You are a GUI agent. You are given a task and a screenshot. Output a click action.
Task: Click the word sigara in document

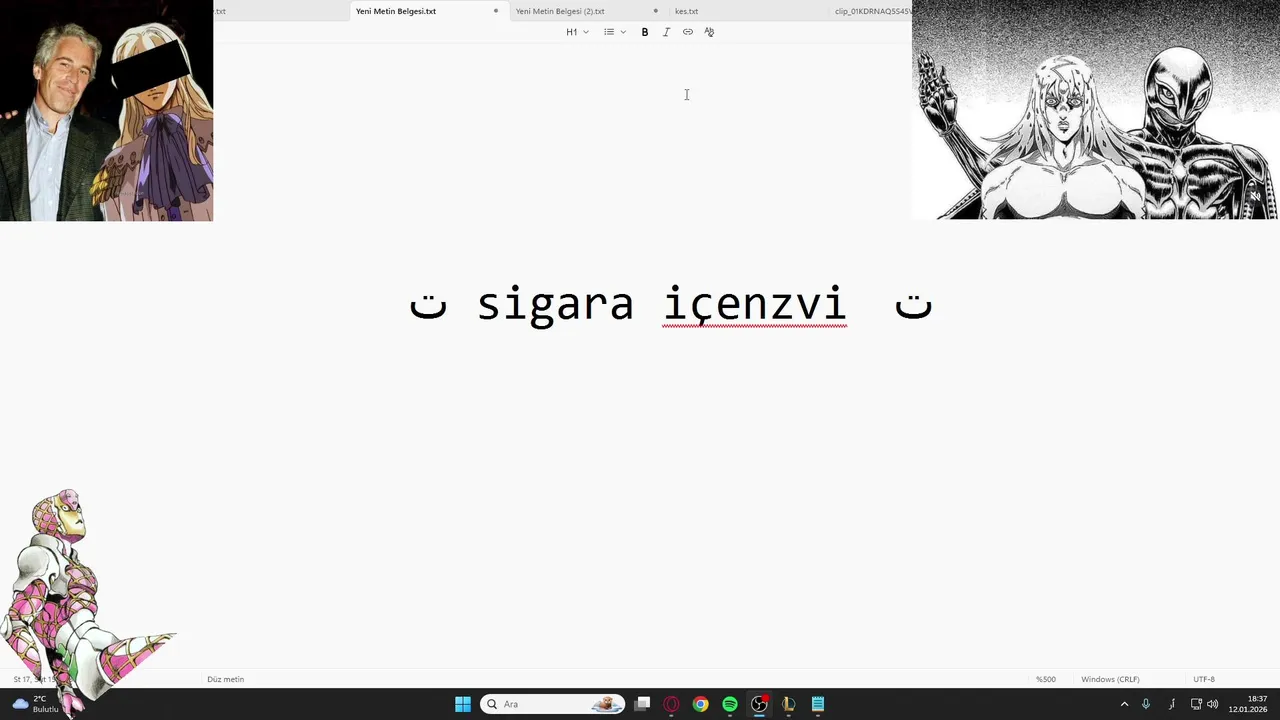click(x=555, y=304)
